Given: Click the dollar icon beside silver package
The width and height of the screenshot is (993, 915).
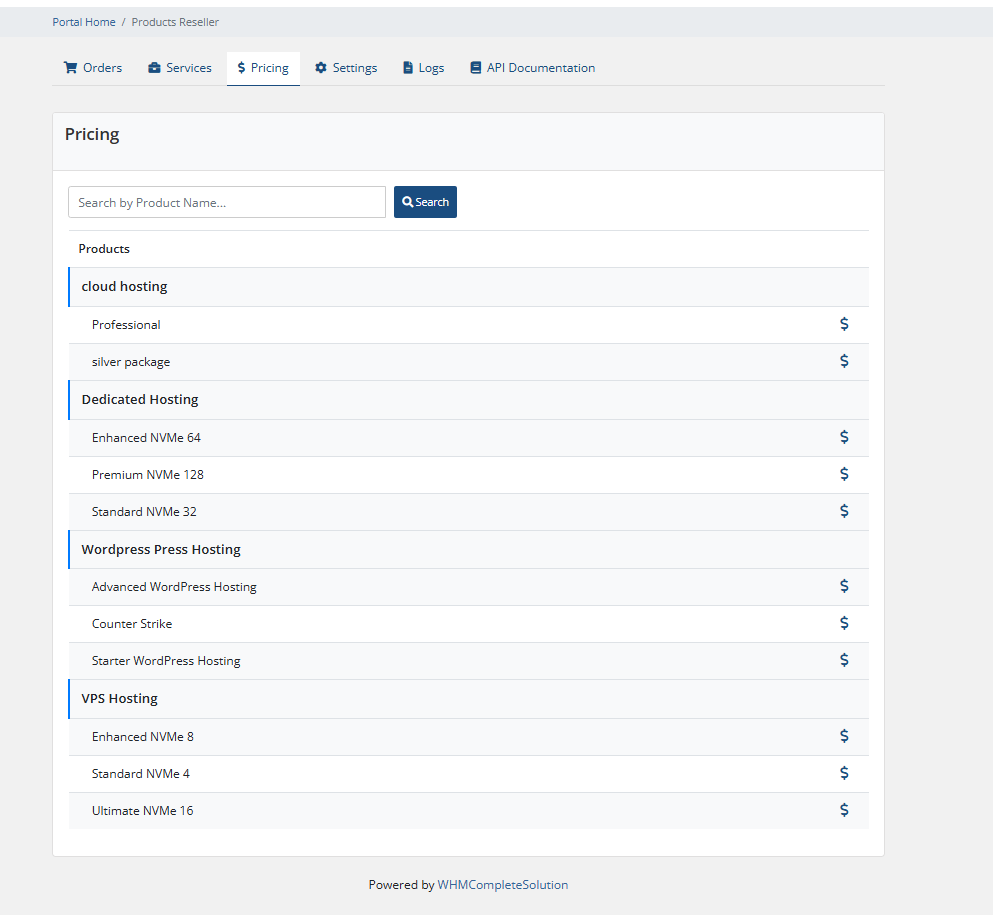Looking at the screenshot, I should (x=844, y=361).
